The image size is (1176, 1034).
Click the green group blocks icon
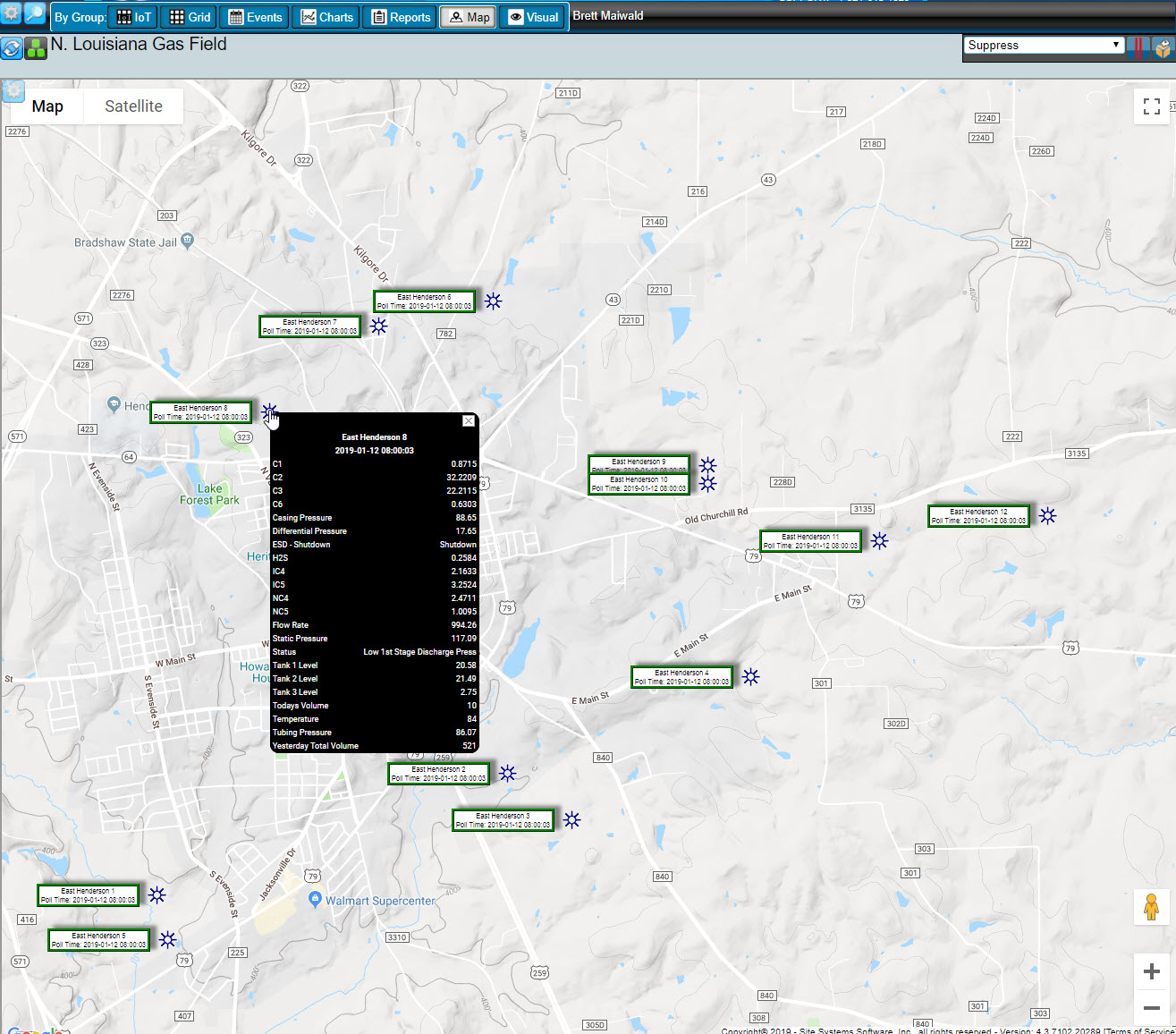[x=36, y=48]
